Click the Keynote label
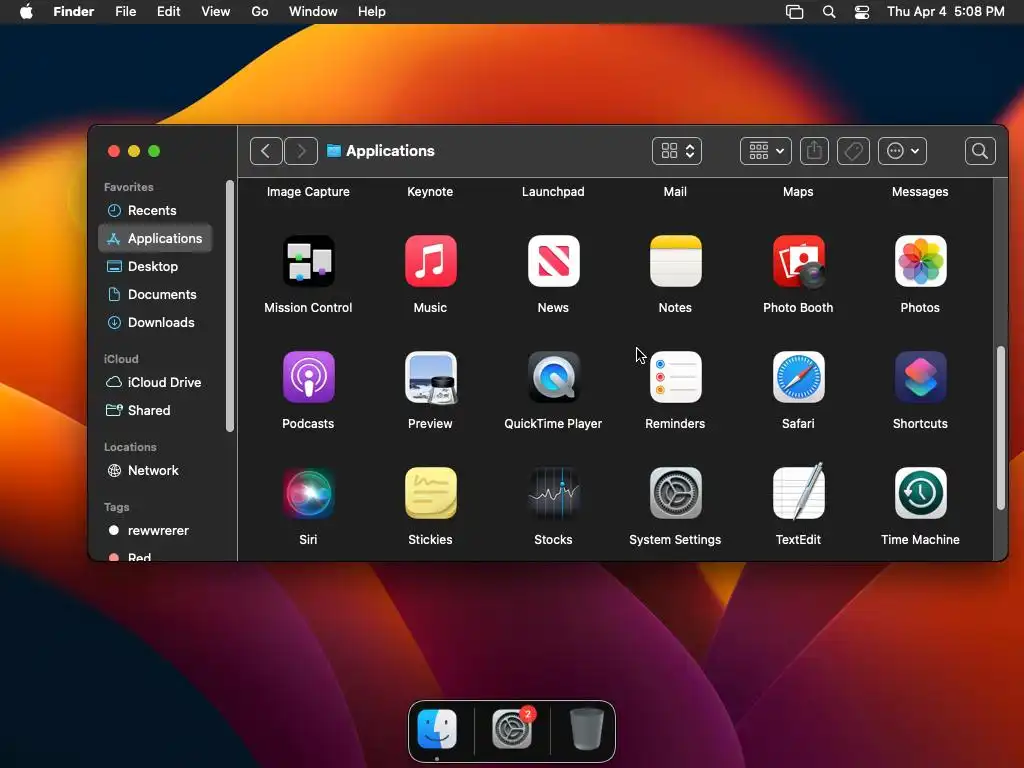The image size is (1024, 768). pyautogui.click(x=430, y=191)
